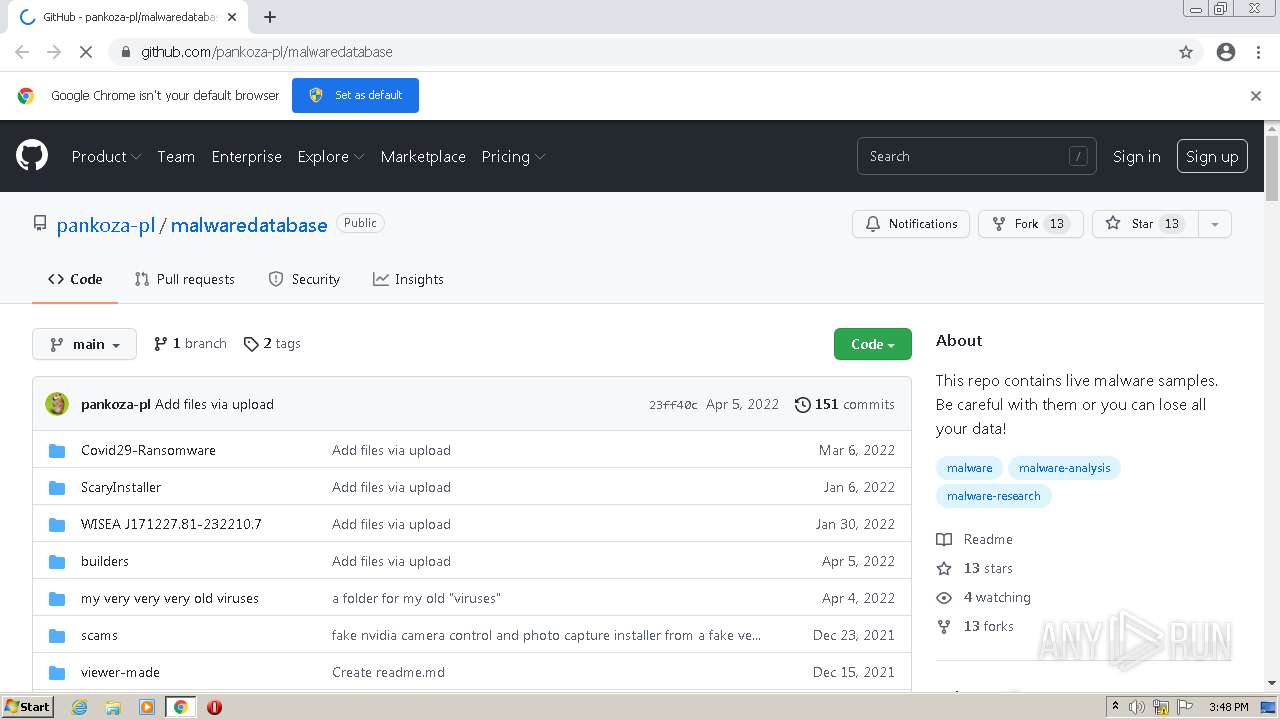Click the malware topic tag
The image size is (1280, 720).
[970, 468]
